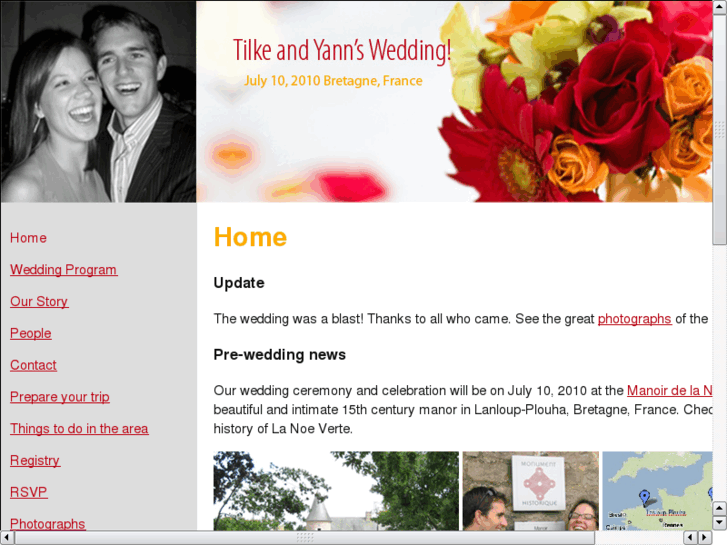Click the vertical scrollbar up arrow near bottom

719,508
